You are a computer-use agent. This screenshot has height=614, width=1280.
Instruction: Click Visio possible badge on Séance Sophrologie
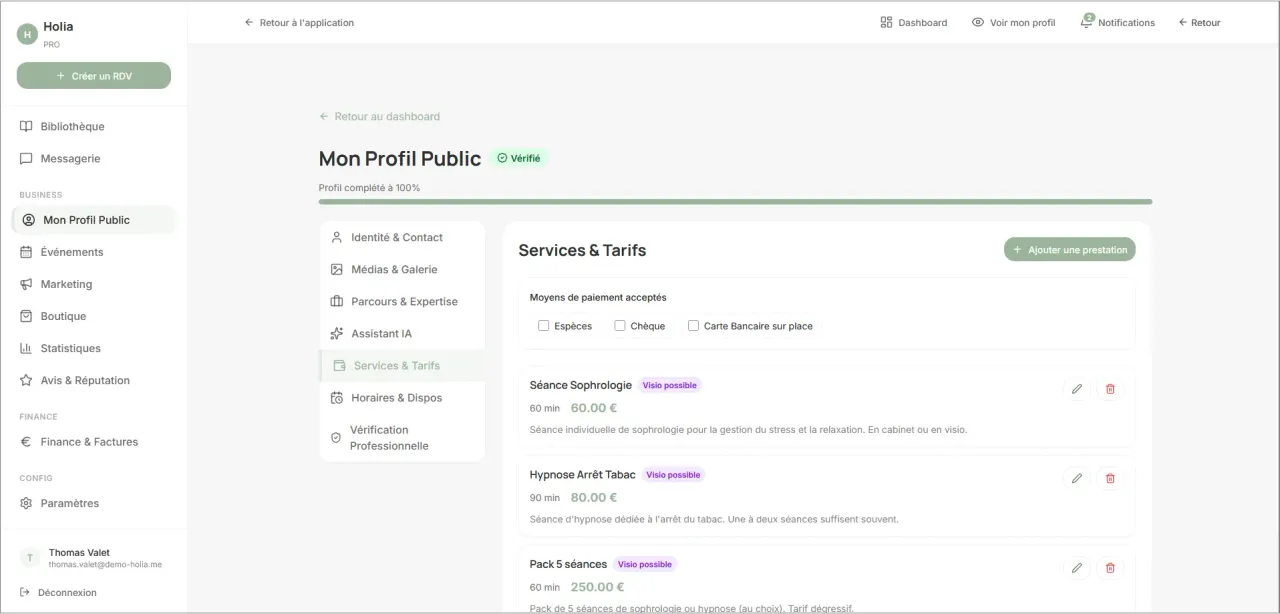click(x=670, y=385)
